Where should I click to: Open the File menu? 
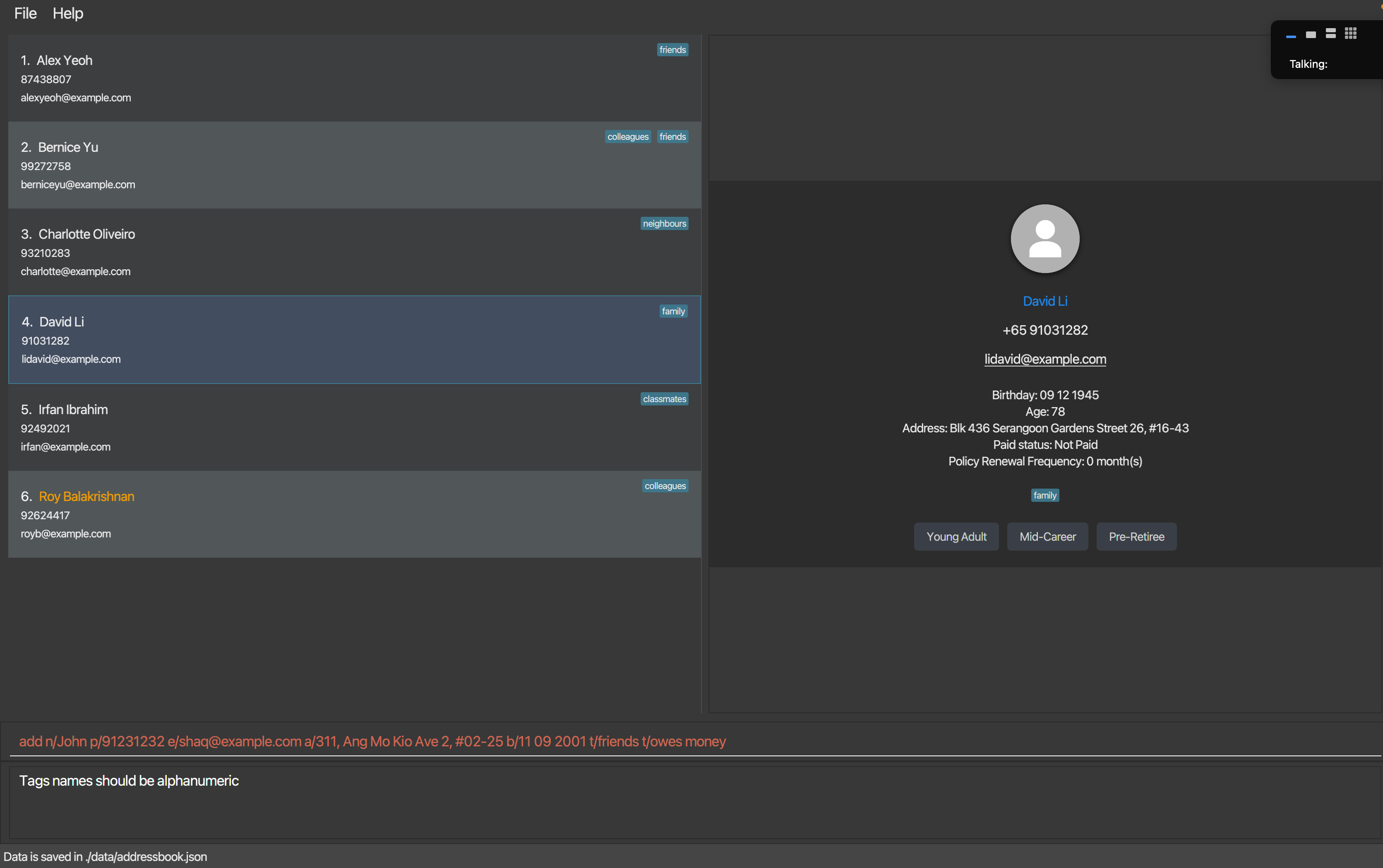(x=25, y=13)
